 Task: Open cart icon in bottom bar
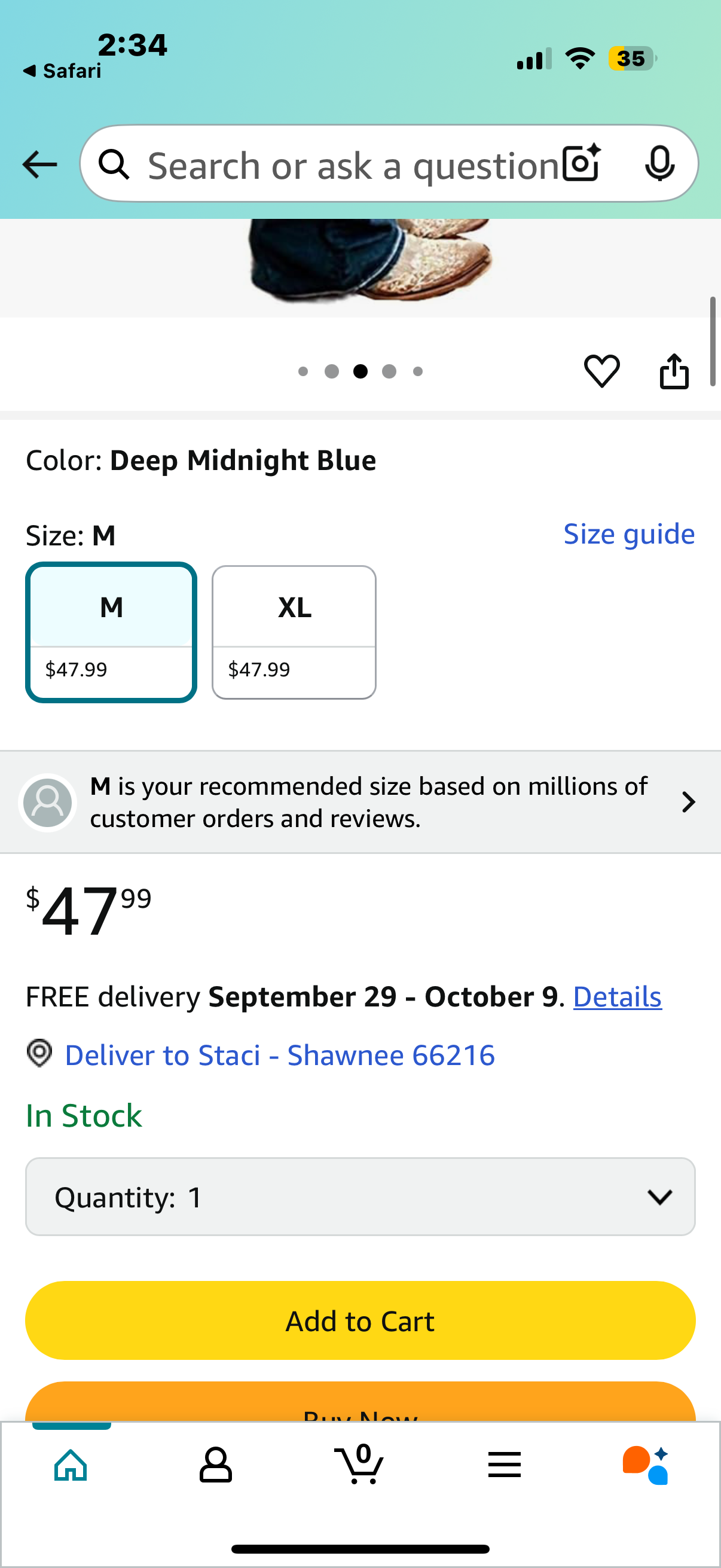tap(359, 1464)
